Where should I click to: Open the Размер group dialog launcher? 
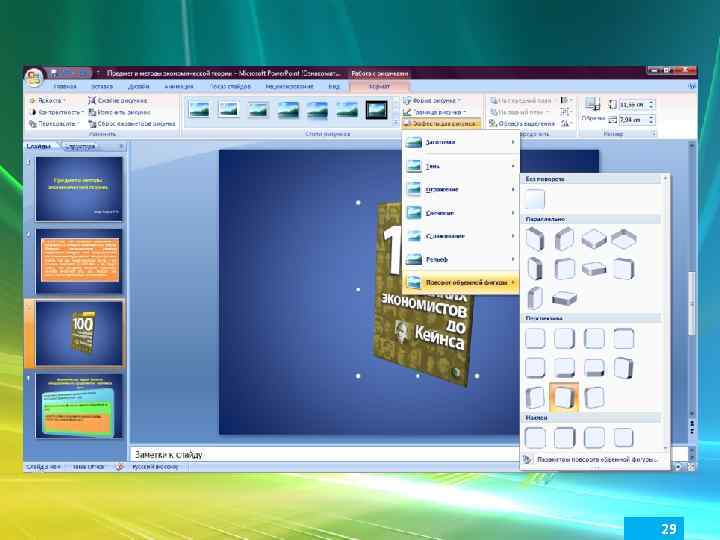(x=652, y=134)
